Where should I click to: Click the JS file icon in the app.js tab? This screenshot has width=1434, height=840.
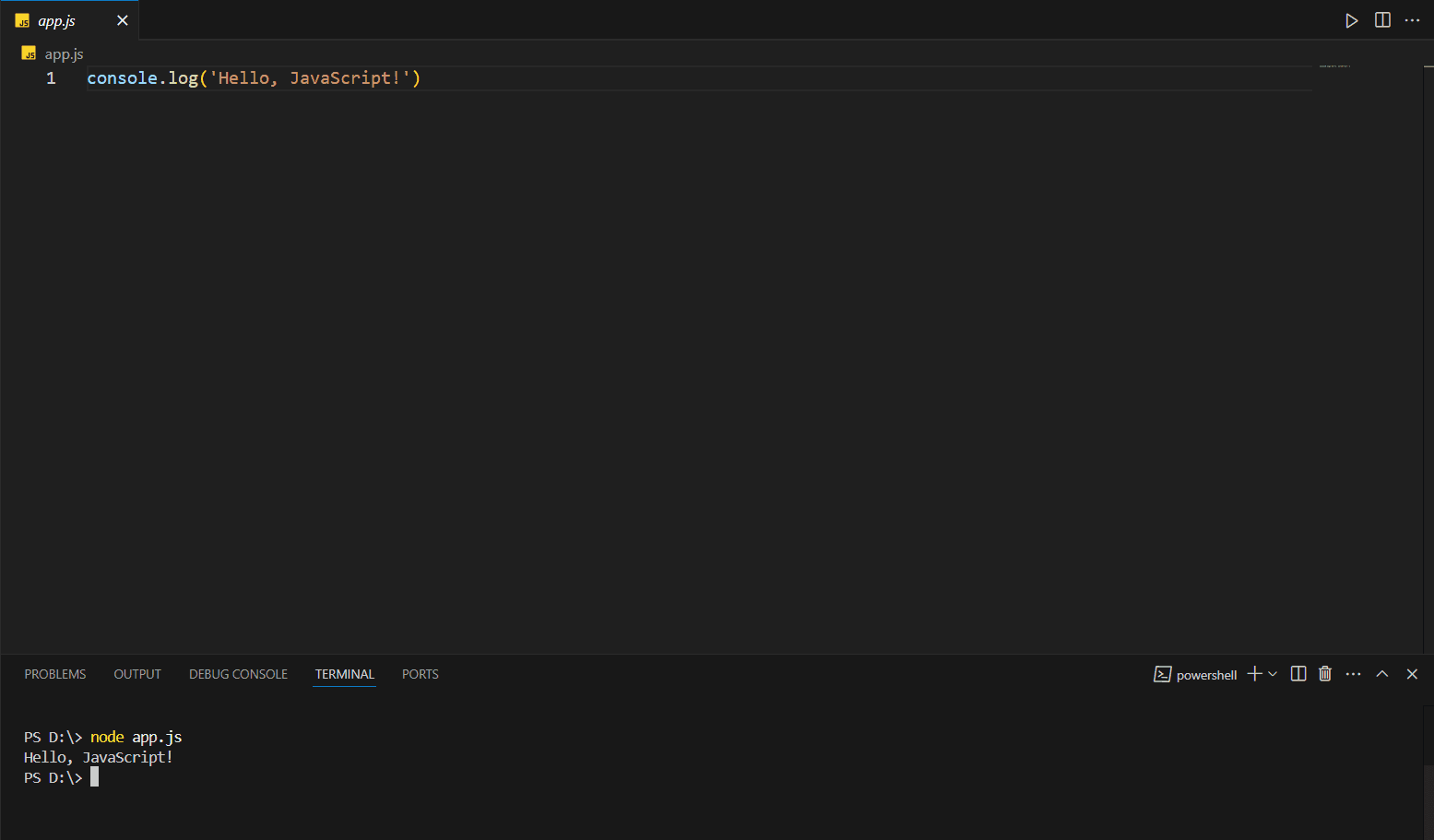[x=22, y=20]
